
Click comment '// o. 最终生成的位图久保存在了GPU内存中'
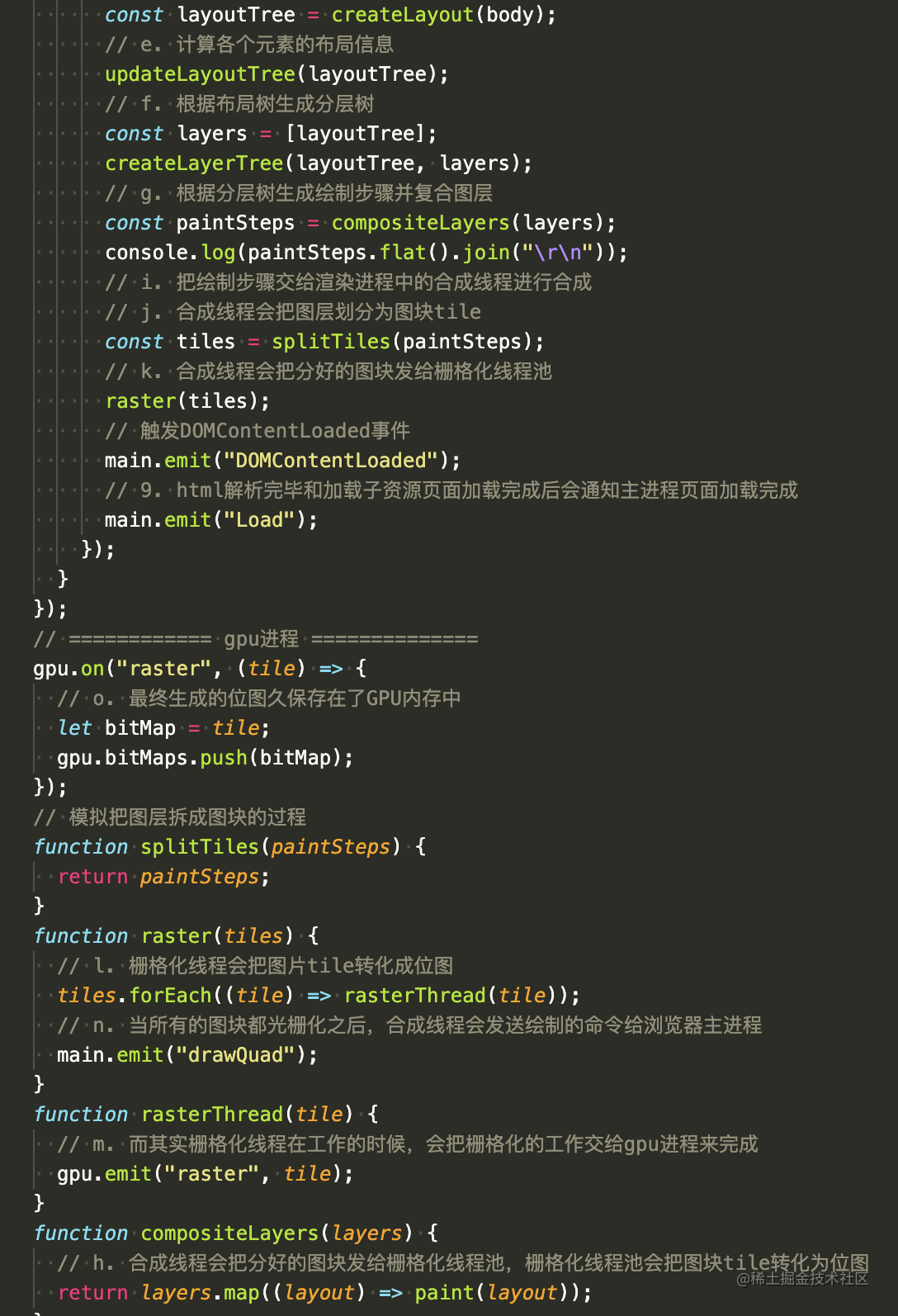pos(259,698)
